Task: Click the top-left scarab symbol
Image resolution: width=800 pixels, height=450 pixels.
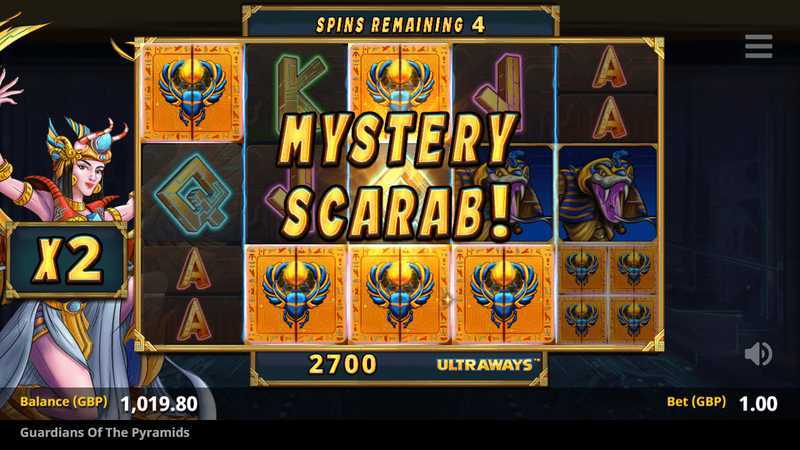Action: pyautogui.click(x=192, y=92)
